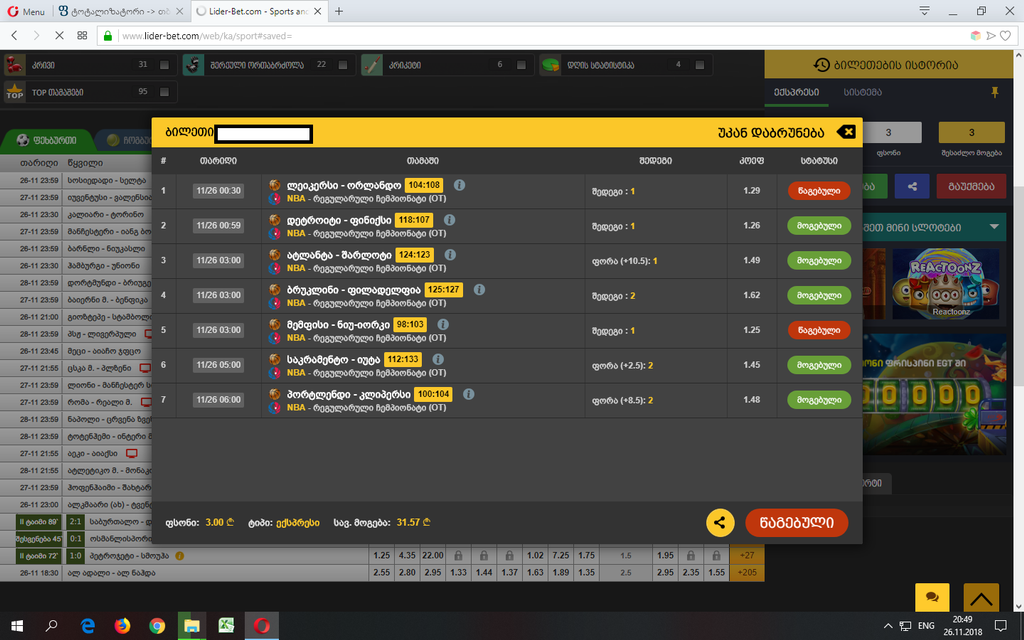Image resolution: width=1024 pixels, height=640 pixels.
Task: Click the orange info icon on პეტროვუტი row
Action: (180, 556)
